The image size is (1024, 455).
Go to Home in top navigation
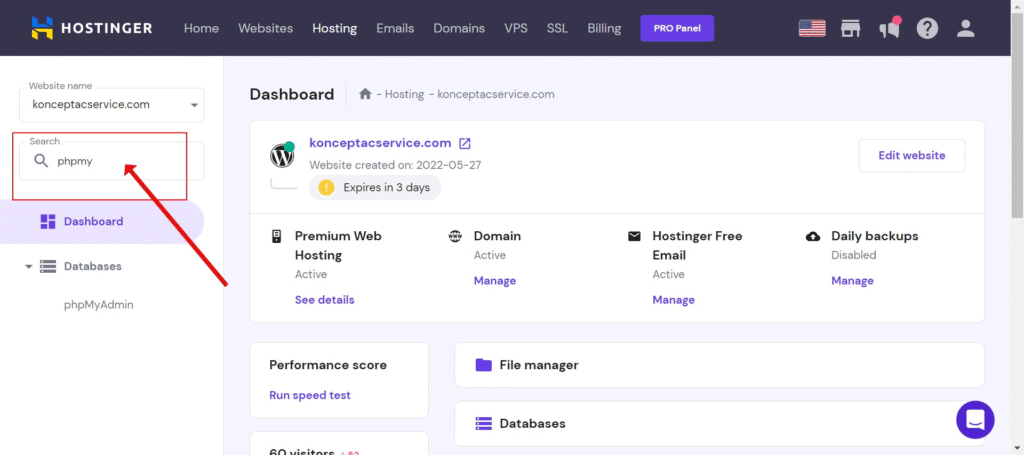point(201,28)
